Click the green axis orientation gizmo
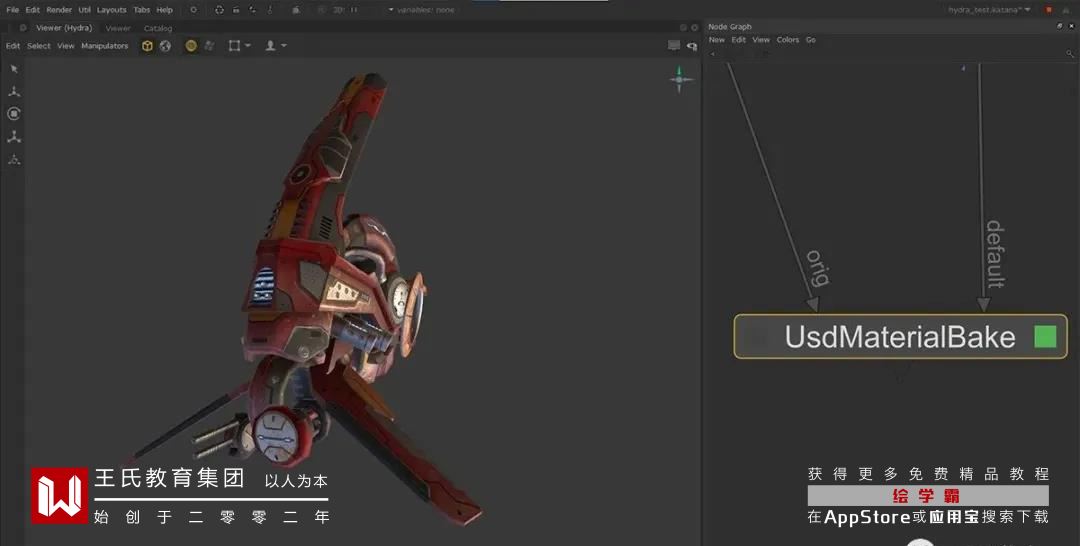The width and height of the screenshot is (1080, 546). (680, 80)
